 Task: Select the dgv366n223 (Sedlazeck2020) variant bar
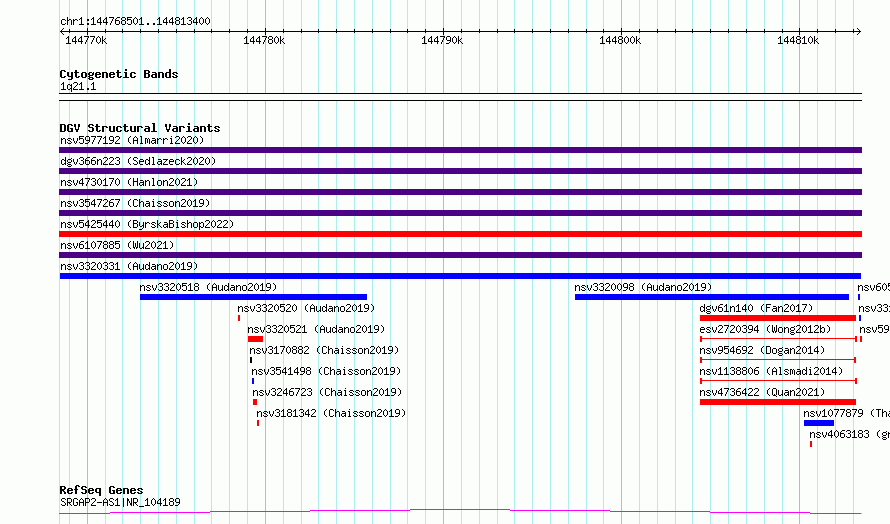(x=460, y=171)
